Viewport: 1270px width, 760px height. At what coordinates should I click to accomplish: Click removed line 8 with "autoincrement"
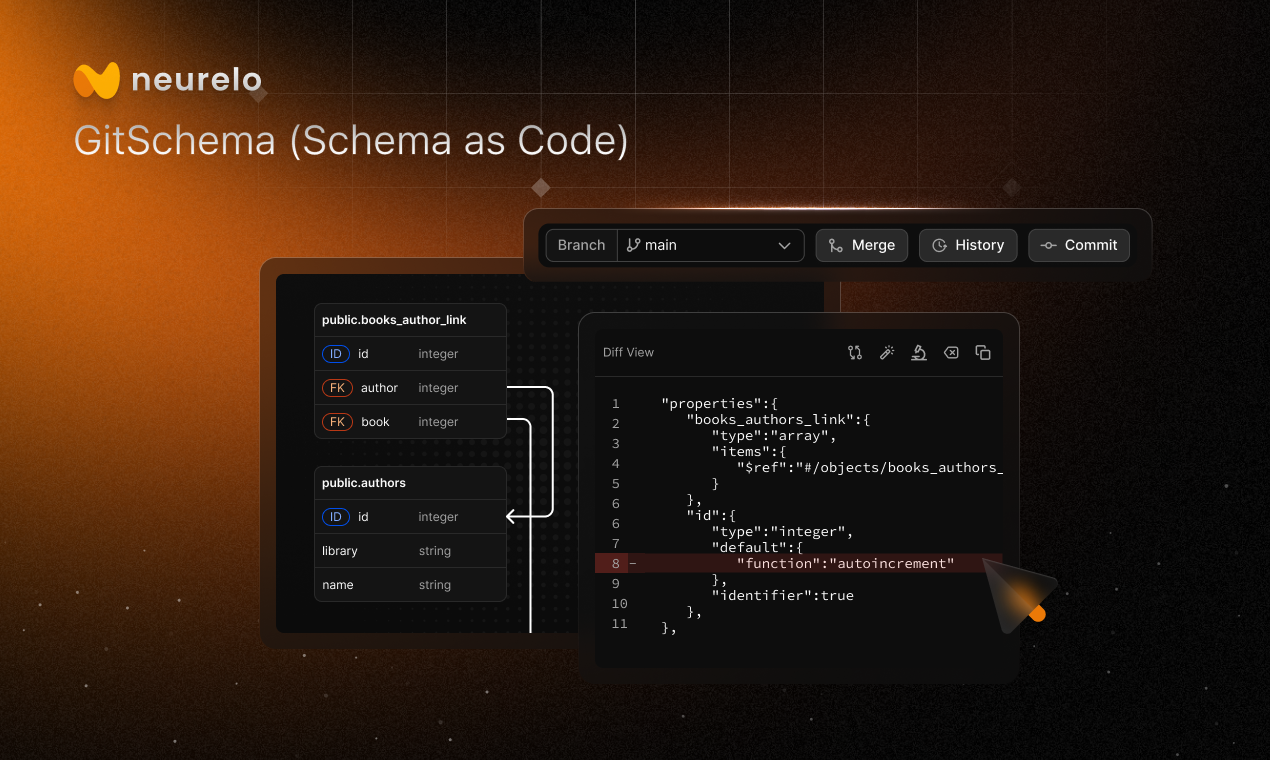[799, 563]
